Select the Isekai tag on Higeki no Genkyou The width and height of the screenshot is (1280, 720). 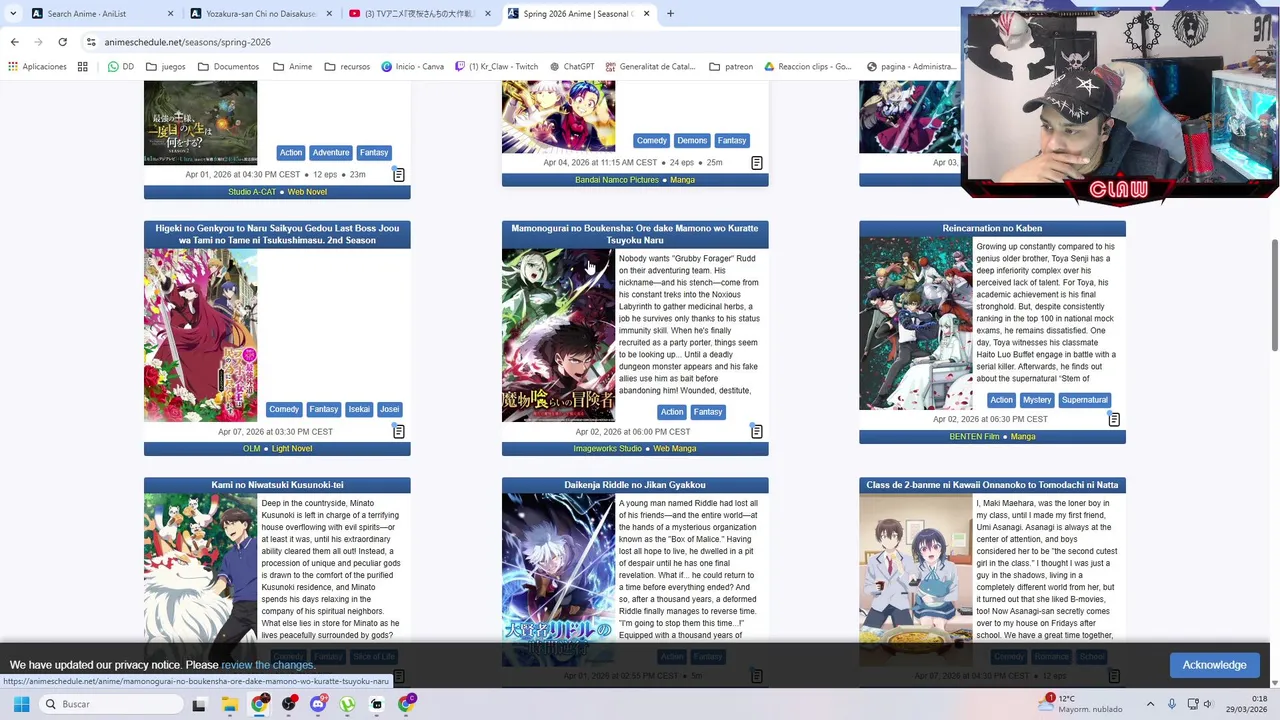coord(359,409)
